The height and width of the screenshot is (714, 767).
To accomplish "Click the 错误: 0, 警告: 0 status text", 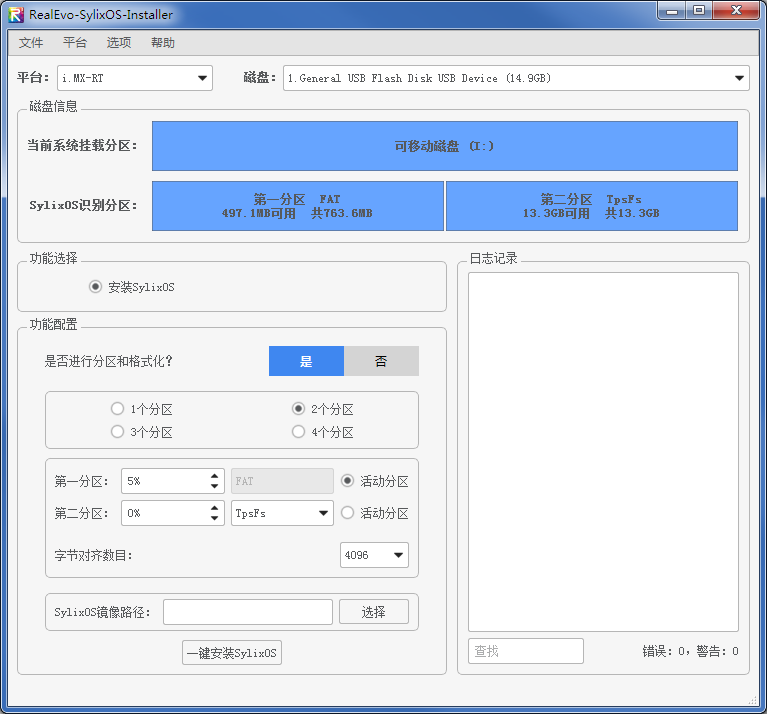I will (690, 651).
